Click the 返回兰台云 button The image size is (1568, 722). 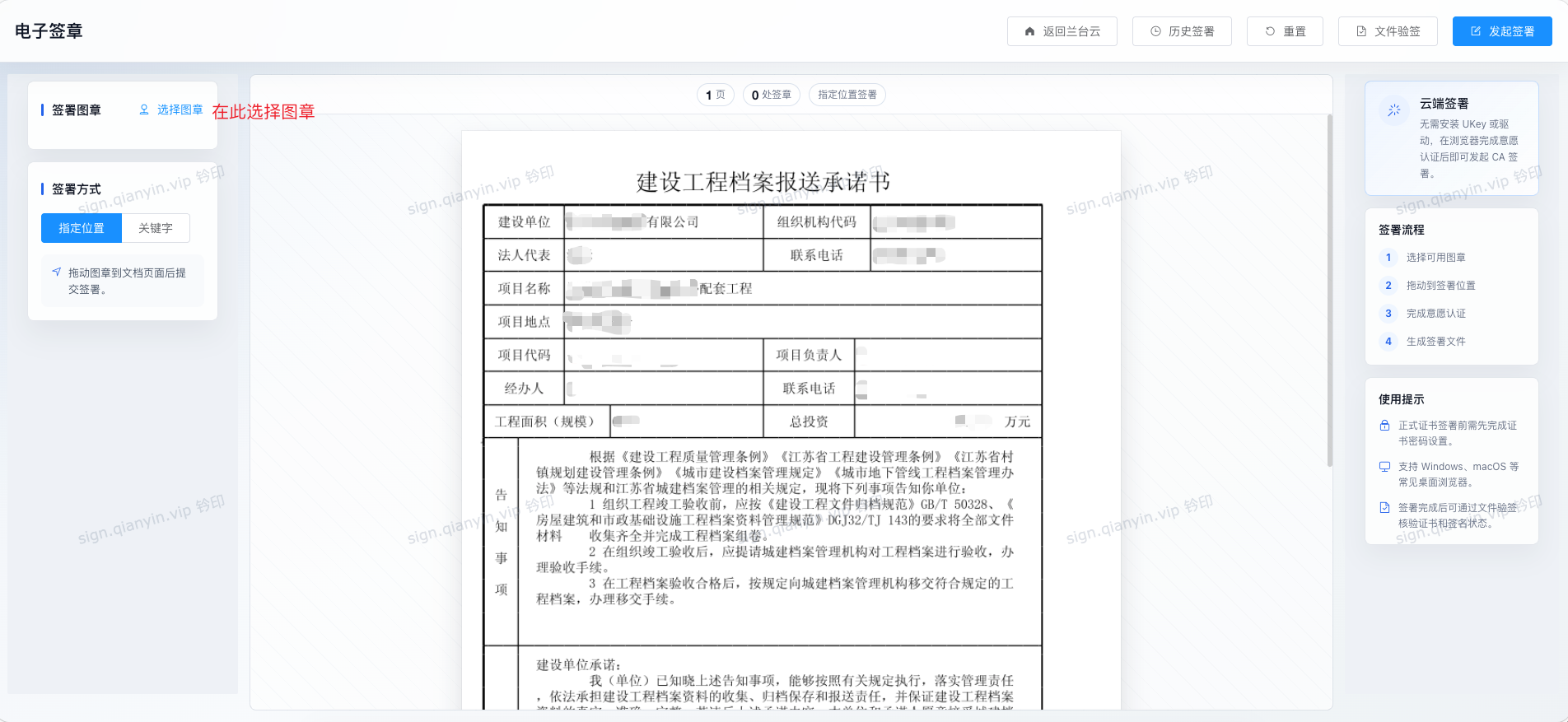pos(1062,31)
